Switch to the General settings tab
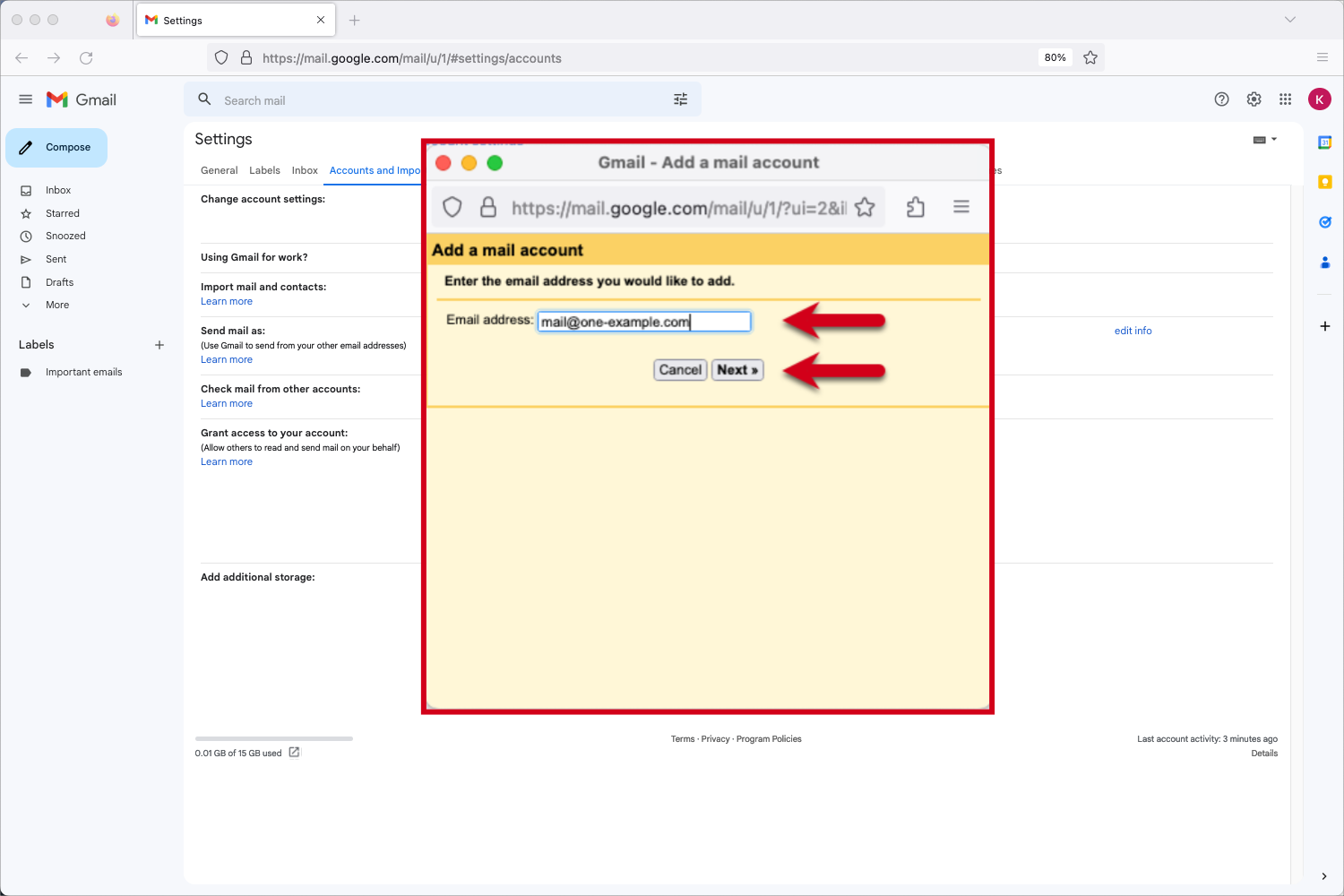1344x896 pixels. [x=220, y=170]
